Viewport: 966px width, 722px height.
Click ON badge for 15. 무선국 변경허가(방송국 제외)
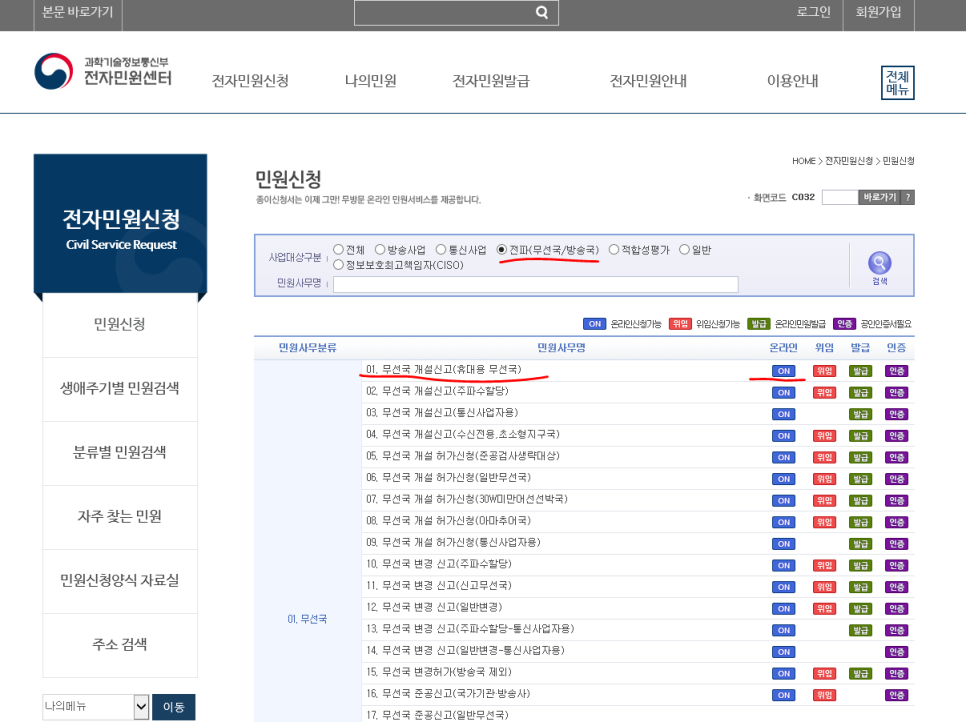point(784,673)
